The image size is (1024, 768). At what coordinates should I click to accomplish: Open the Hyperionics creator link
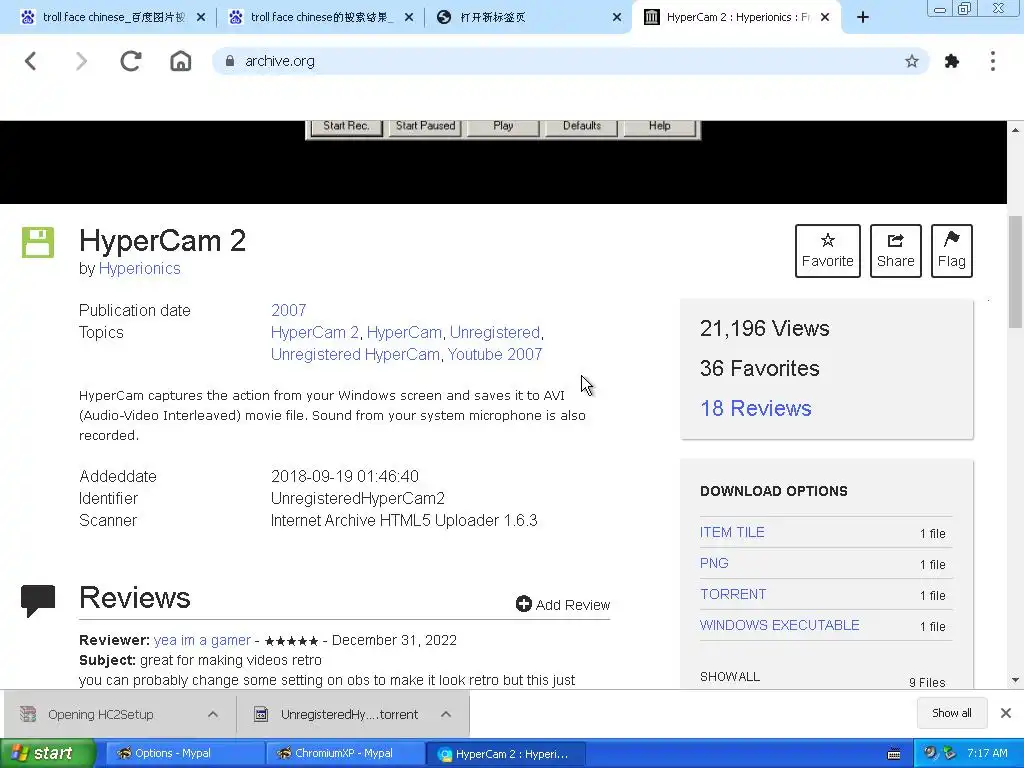pyautogui.click(x=139, y=268)
